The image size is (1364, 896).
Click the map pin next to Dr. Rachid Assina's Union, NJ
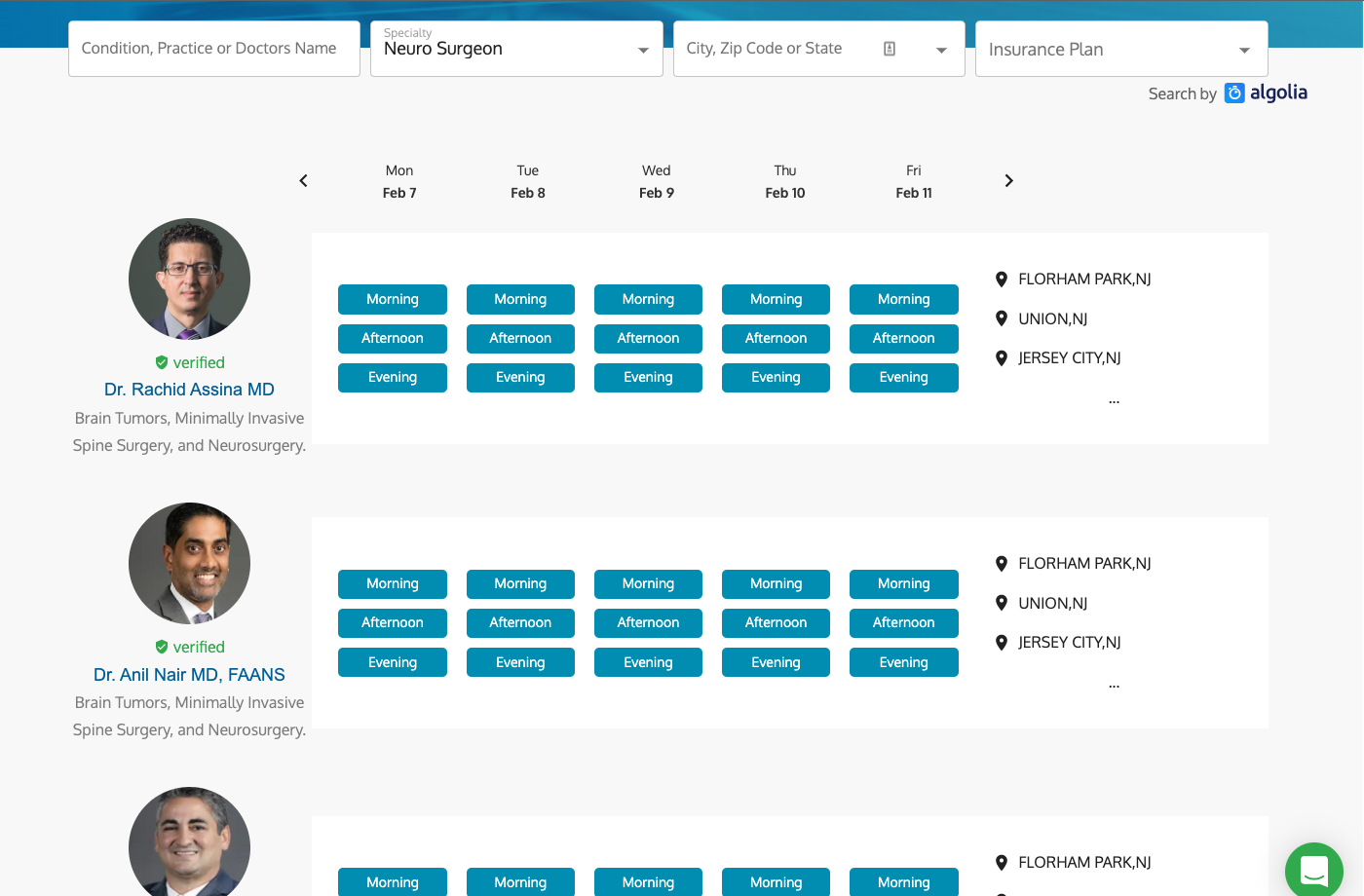(1001, 318)
